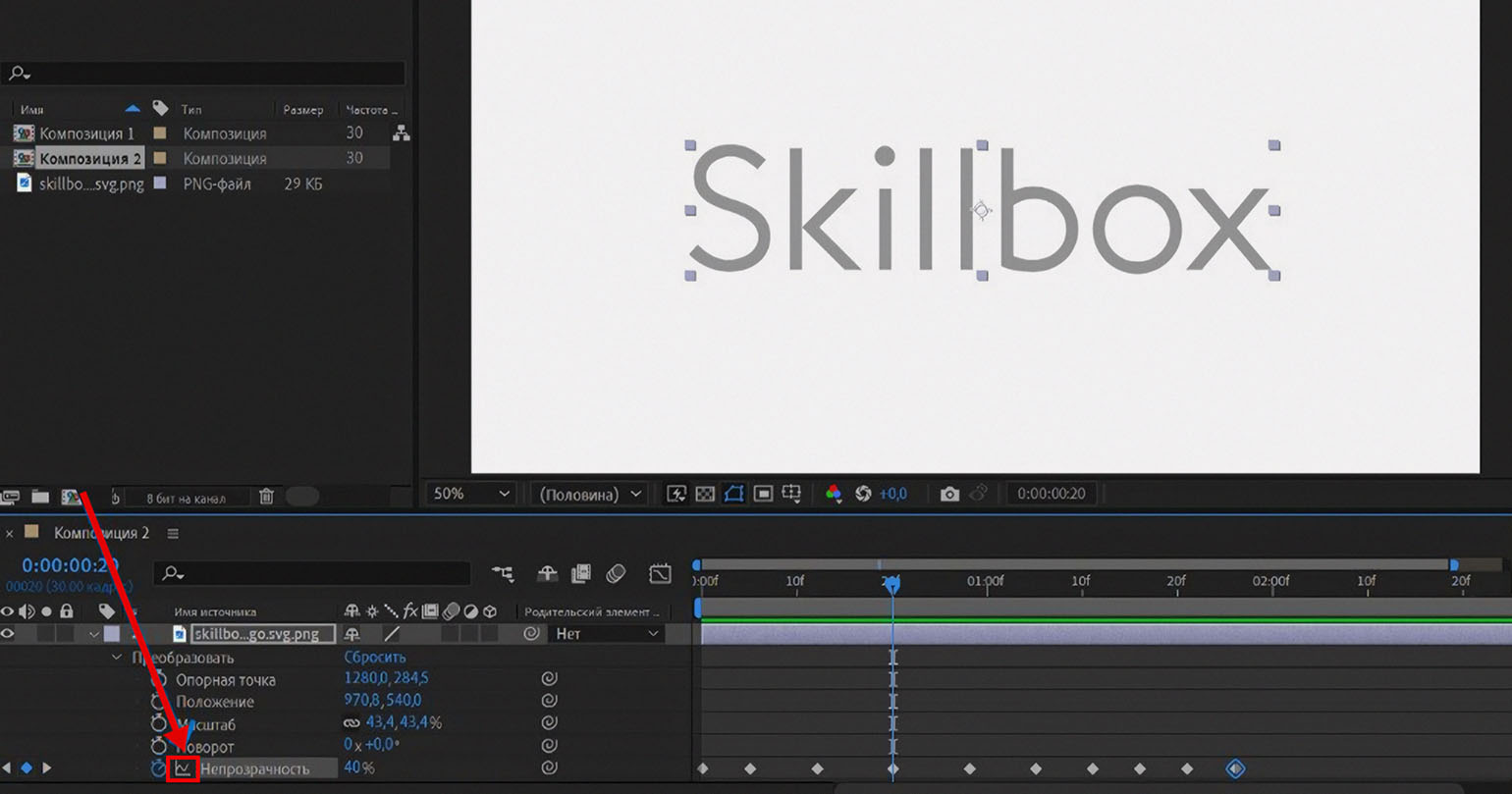This screenshot has width=1512, height=794.
Task: Open the composition mini-flowchart
Action: [503, 573]
